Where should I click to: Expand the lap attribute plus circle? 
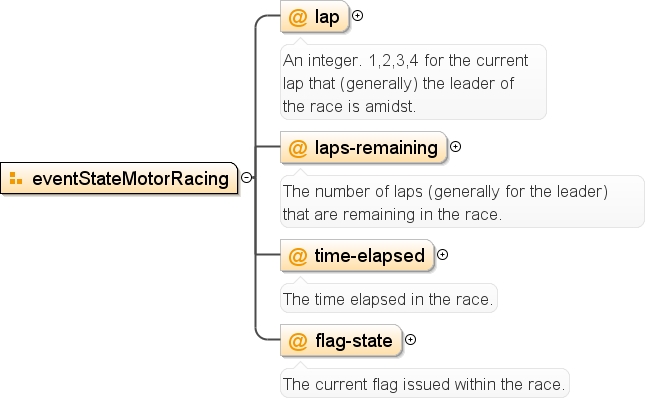click(357, 16)
